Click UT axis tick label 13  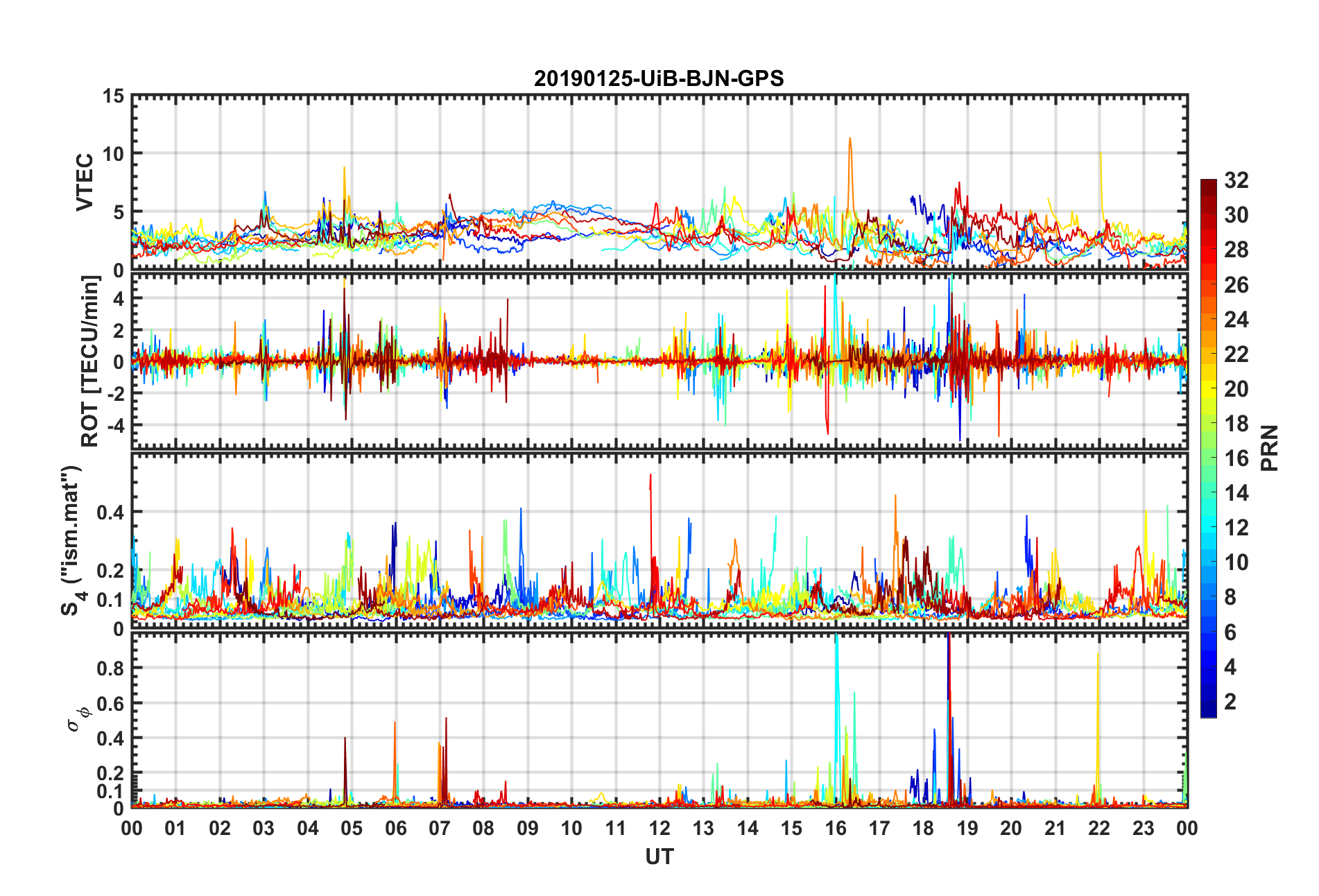(x=703, y=828)
